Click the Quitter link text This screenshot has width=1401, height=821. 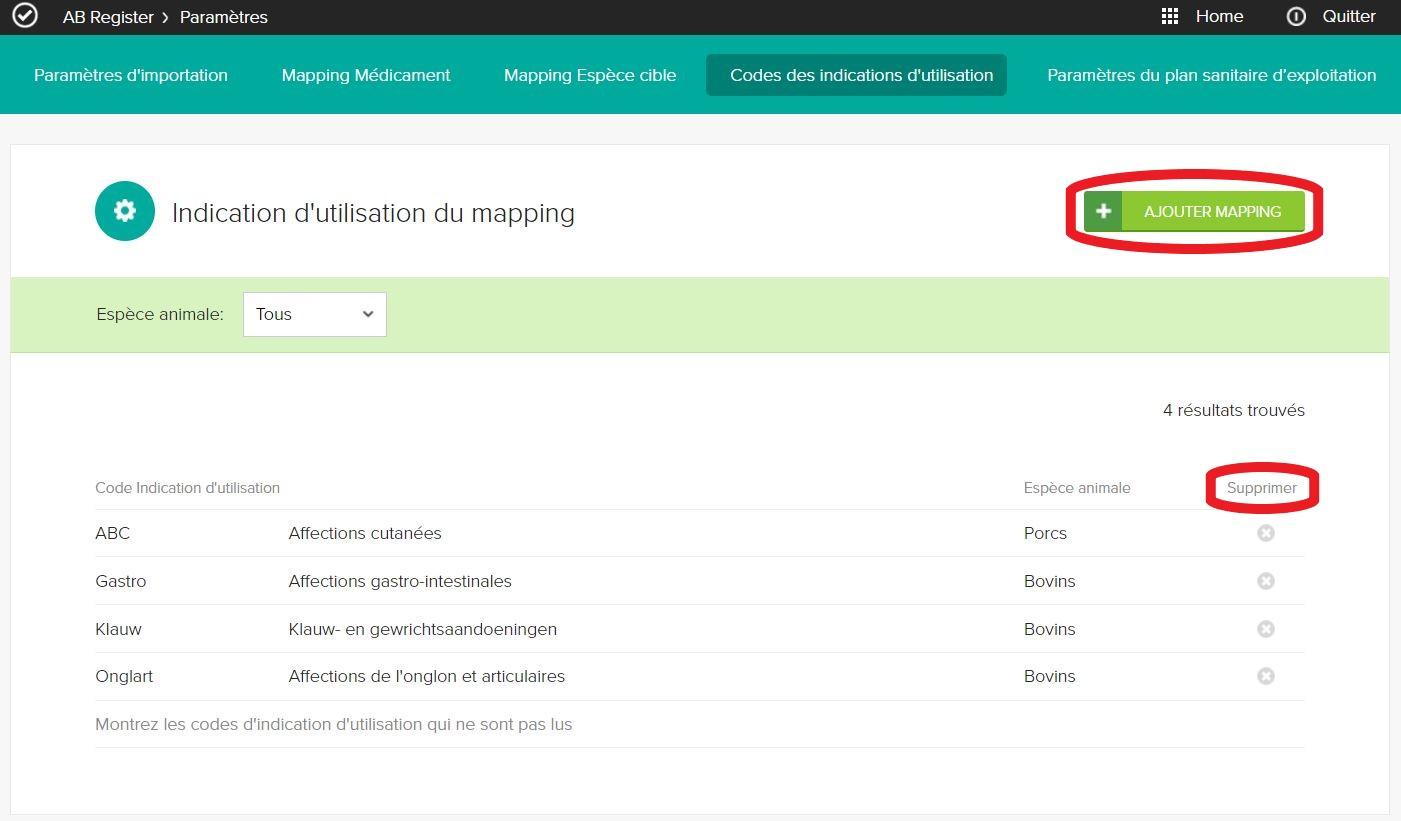click(1348, 16)
